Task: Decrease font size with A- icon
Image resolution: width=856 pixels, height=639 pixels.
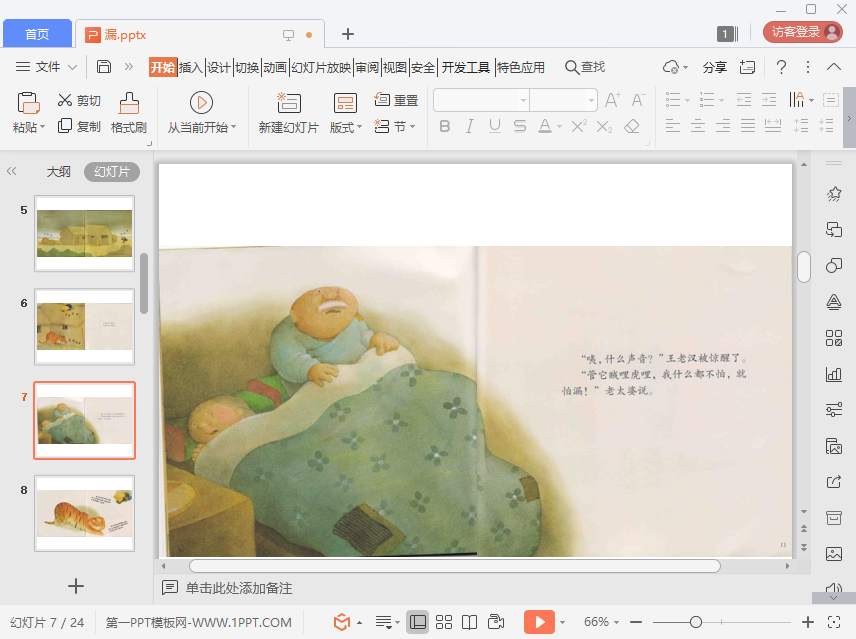Action: pos(638,100)
